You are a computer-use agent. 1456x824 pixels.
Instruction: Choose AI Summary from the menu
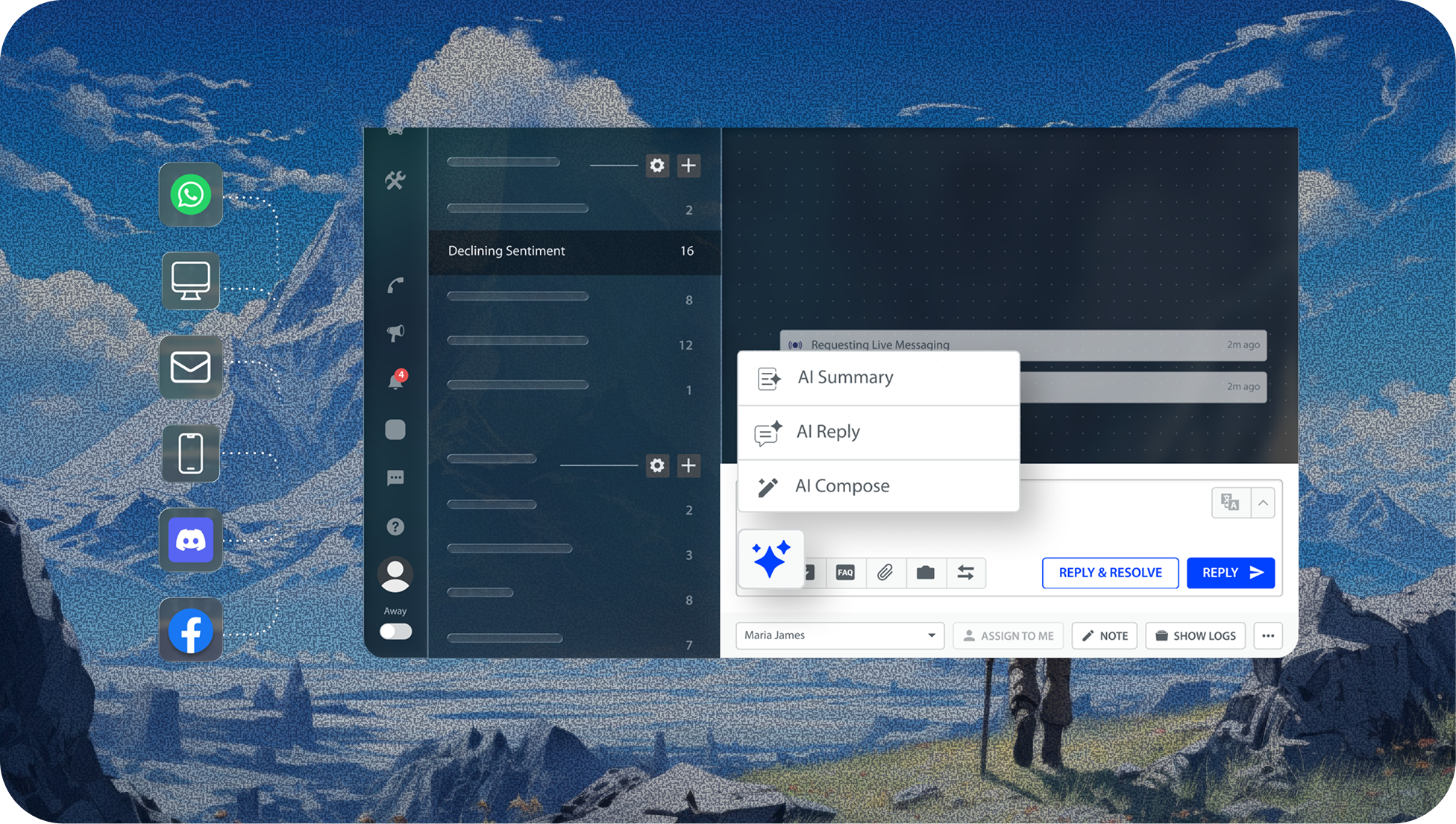pyautogui.click(x=879, y=378)
